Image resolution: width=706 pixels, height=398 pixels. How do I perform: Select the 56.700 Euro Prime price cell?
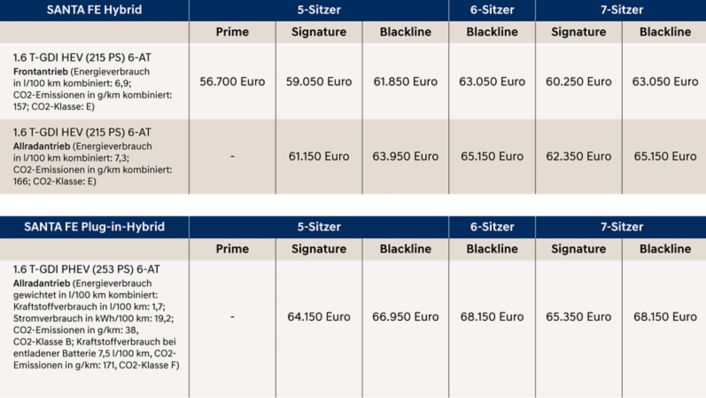(x=232, y=81)
